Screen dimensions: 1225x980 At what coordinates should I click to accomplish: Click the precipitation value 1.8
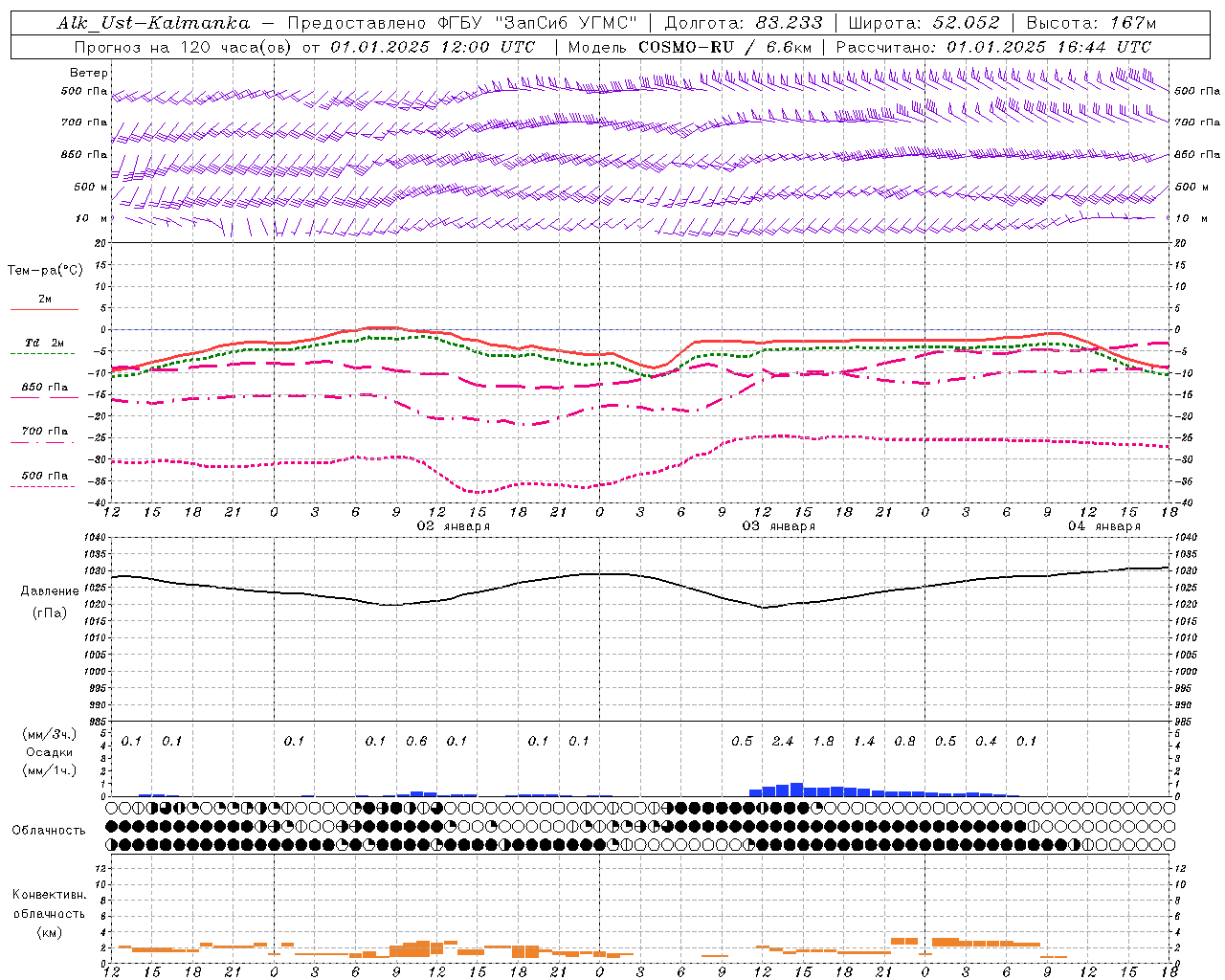(823, 742)
